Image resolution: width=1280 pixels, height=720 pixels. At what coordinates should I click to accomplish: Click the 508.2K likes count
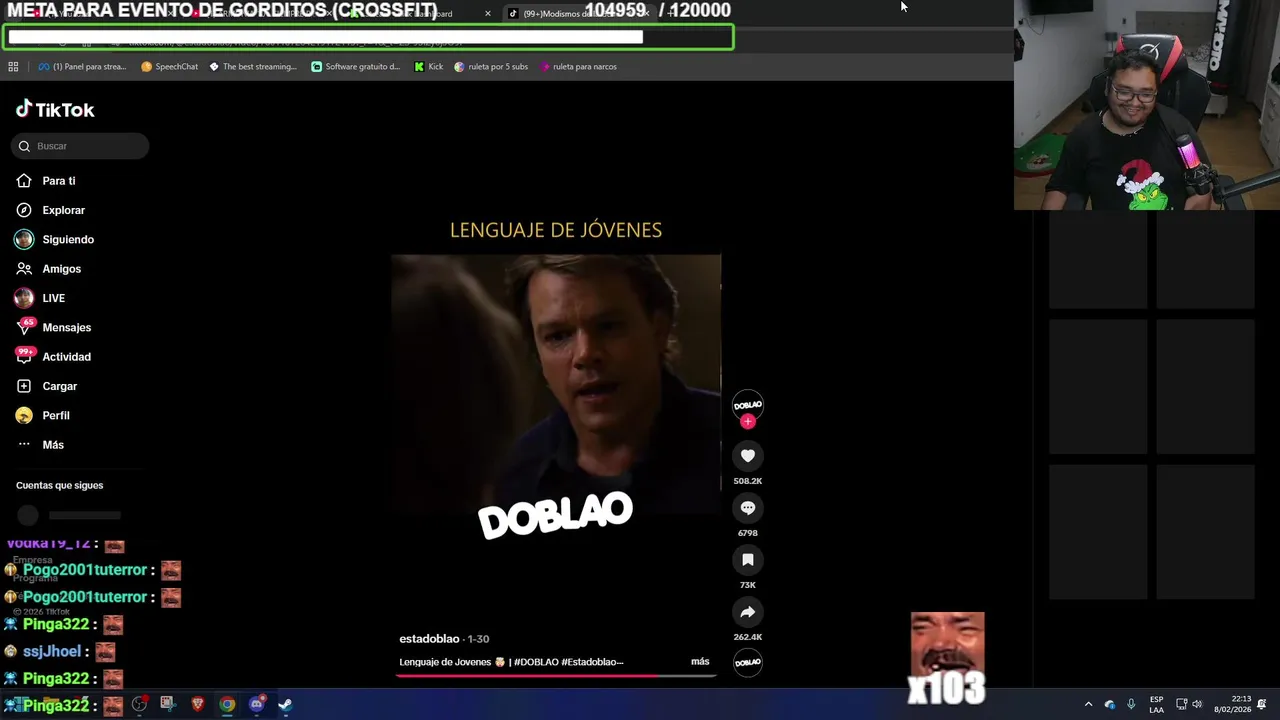[747, 481]
